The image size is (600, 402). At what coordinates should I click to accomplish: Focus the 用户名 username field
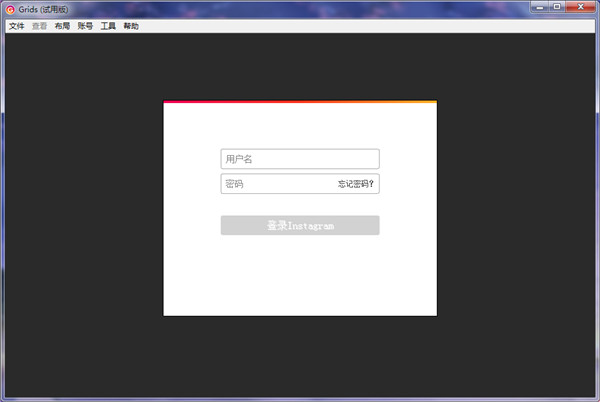[x=300, y=159]
